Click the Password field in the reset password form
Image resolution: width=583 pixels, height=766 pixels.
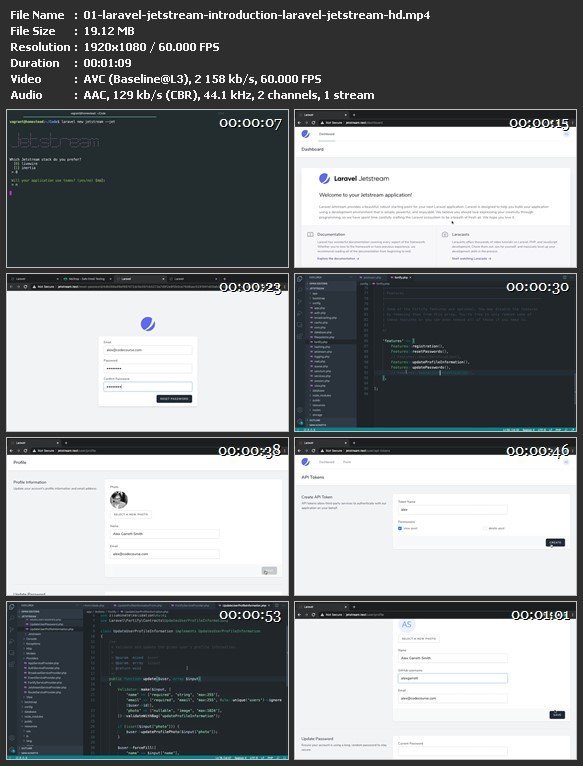click(x=148, y=368)
